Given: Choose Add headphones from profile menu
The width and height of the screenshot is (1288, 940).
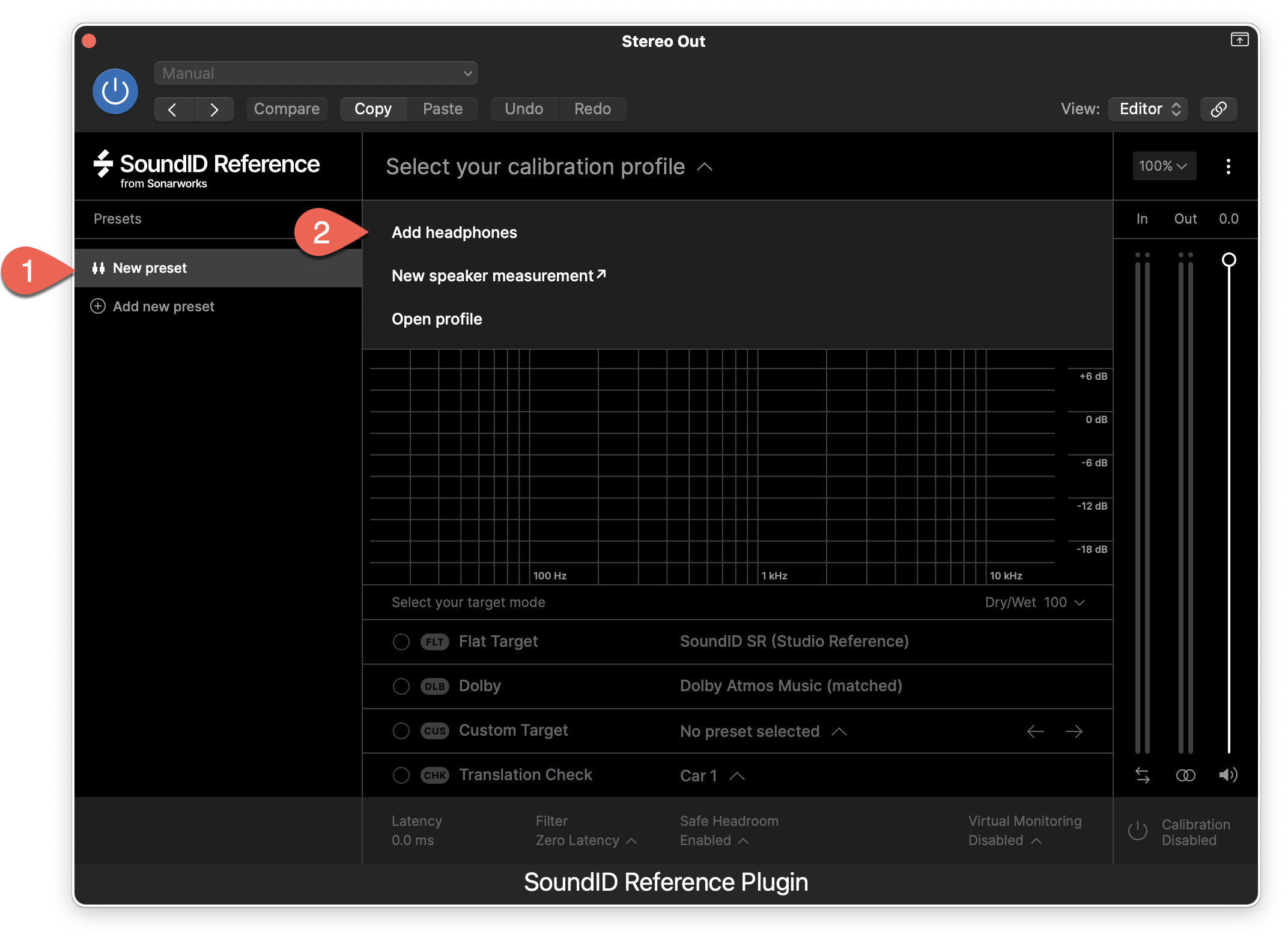Looking at the screenshot, I should pos(454,233).
